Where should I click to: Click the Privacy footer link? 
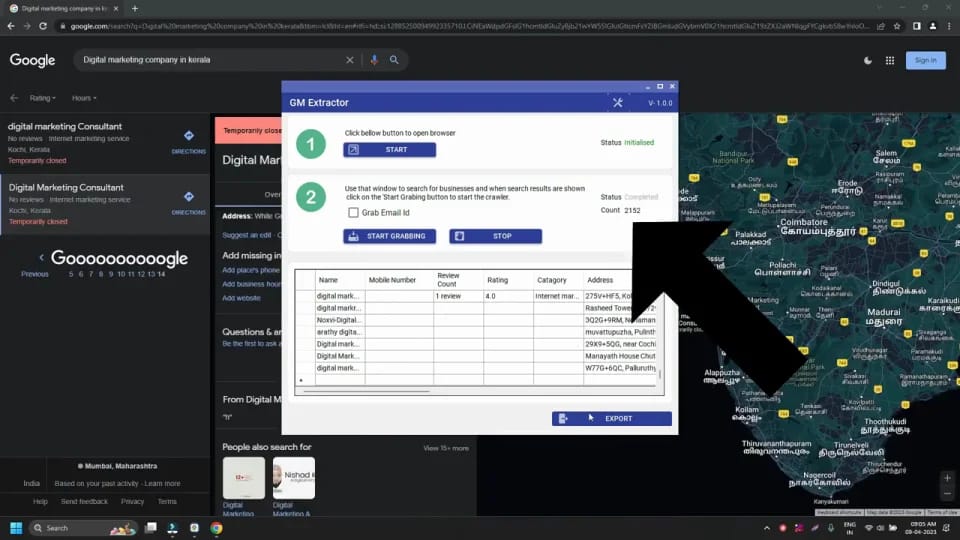click(x=132, y=501)
